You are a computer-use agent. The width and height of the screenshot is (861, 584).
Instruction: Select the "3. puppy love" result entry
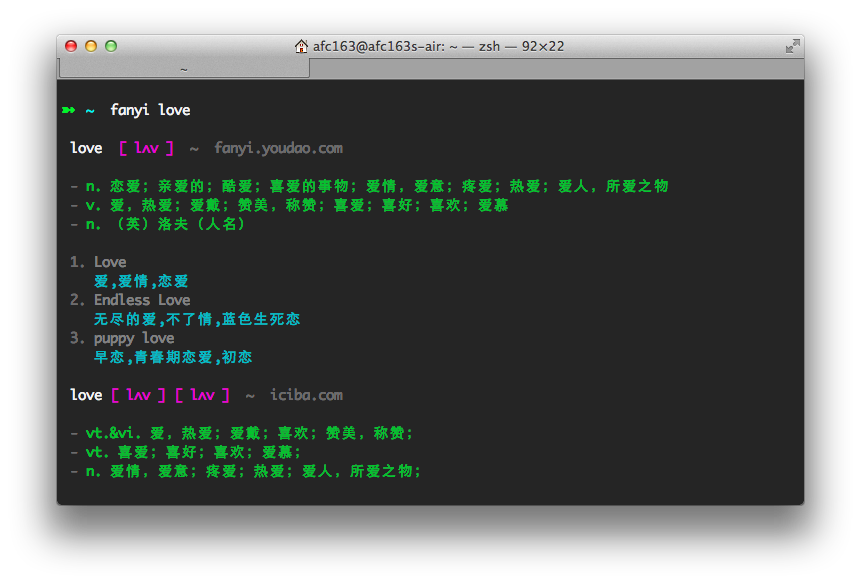pos(122,338)
